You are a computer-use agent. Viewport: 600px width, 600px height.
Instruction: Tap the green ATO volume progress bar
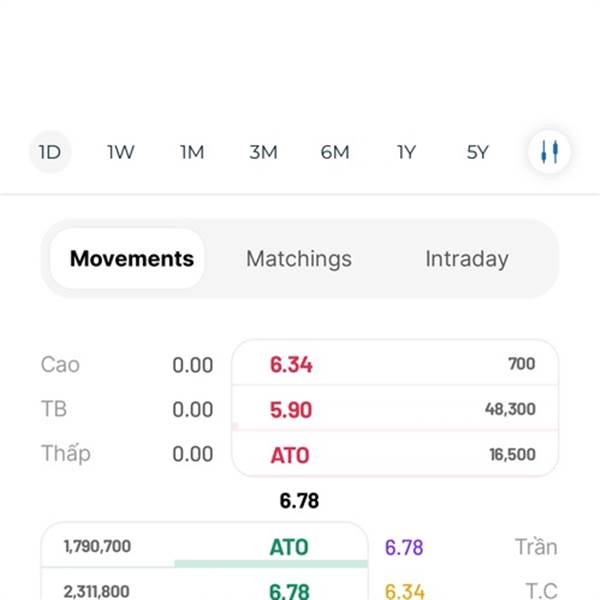point(271,563)
